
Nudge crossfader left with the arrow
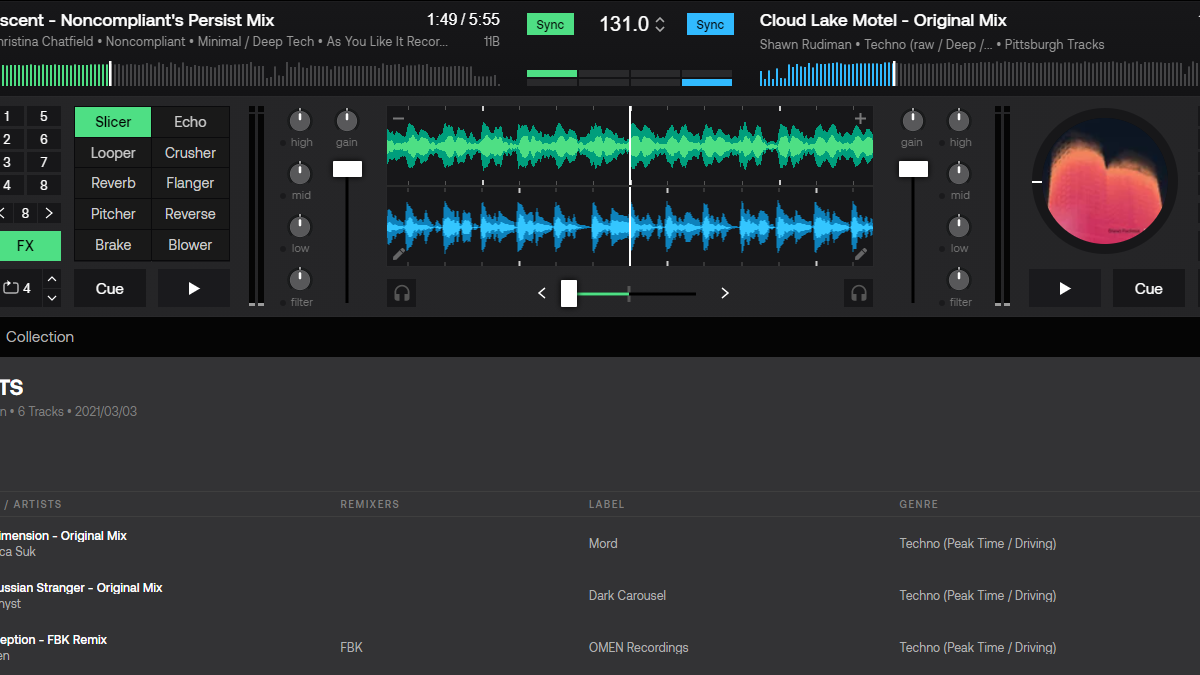click(x=542, y=293)
